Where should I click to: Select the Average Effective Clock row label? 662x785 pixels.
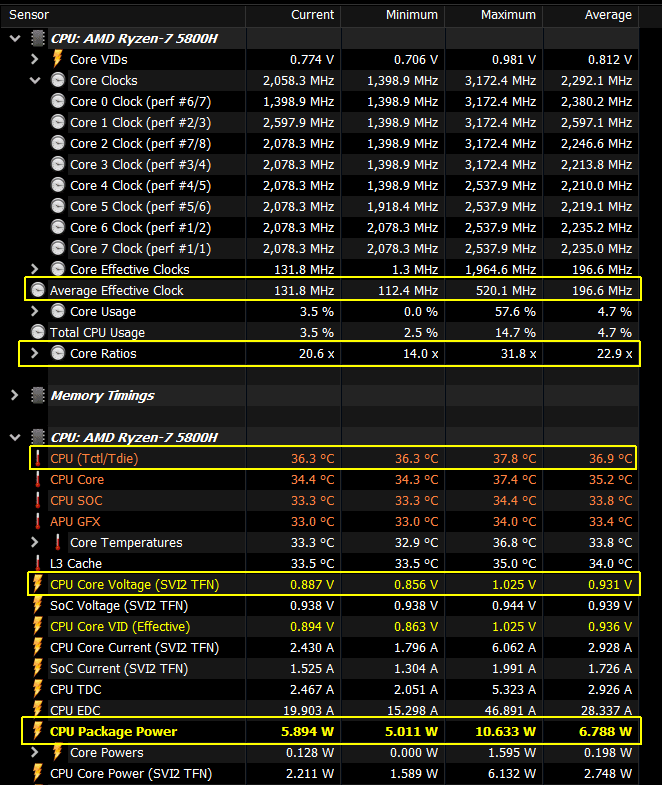116,291
